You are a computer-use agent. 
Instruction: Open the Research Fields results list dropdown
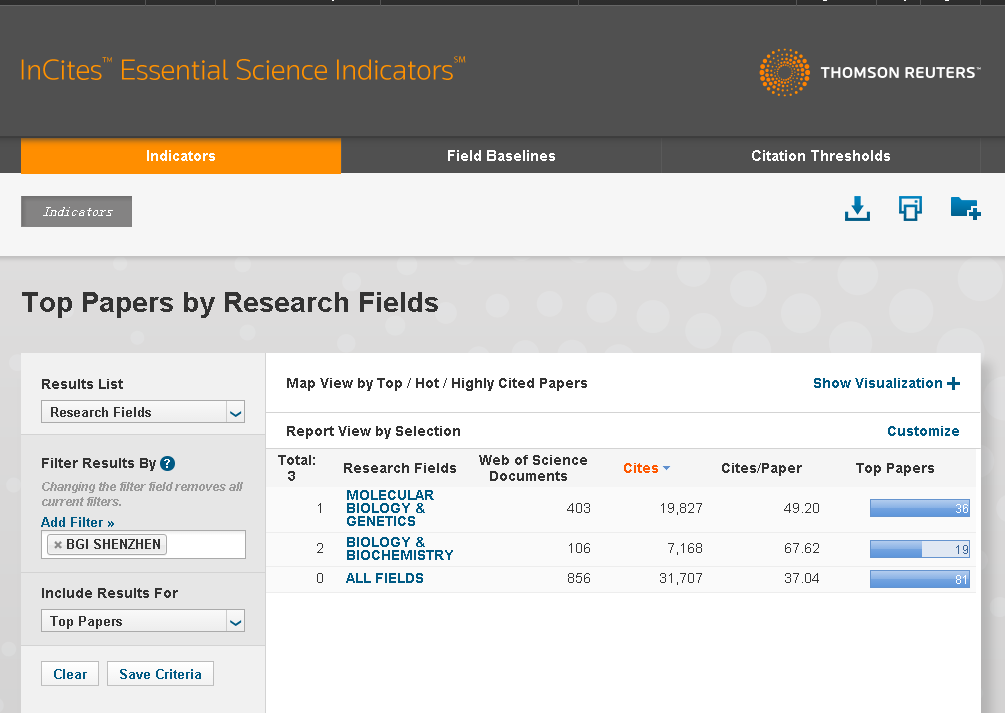[x=143, y=412]
